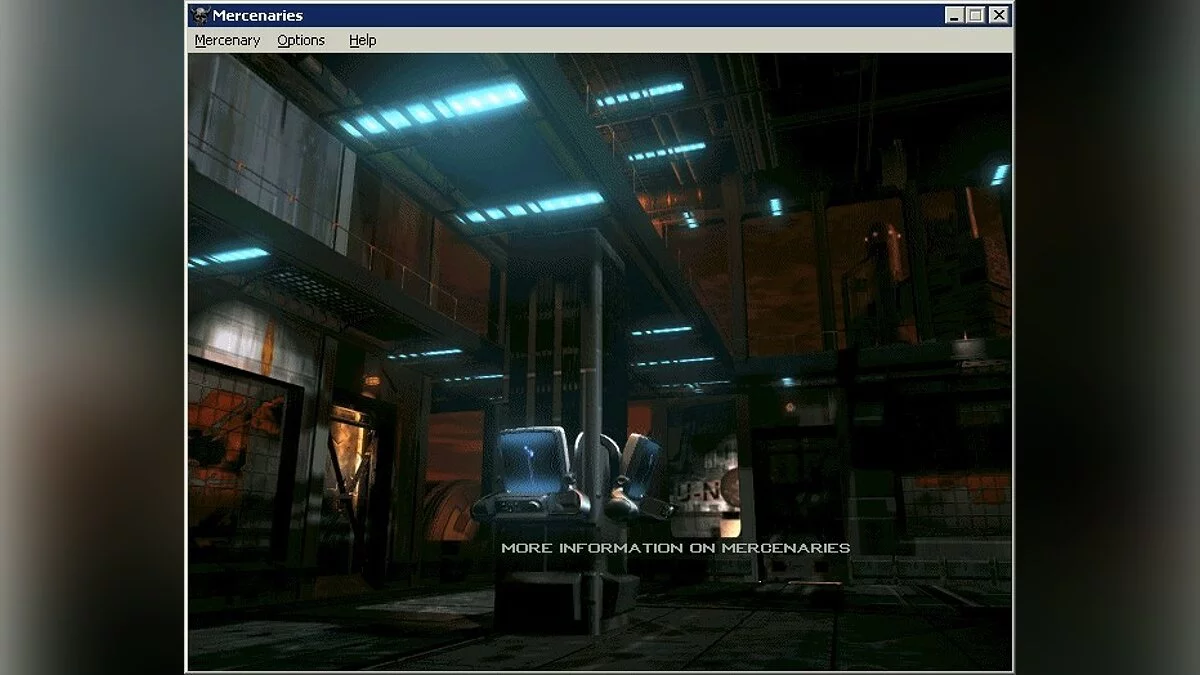Open the Help menu

(362, 40)
